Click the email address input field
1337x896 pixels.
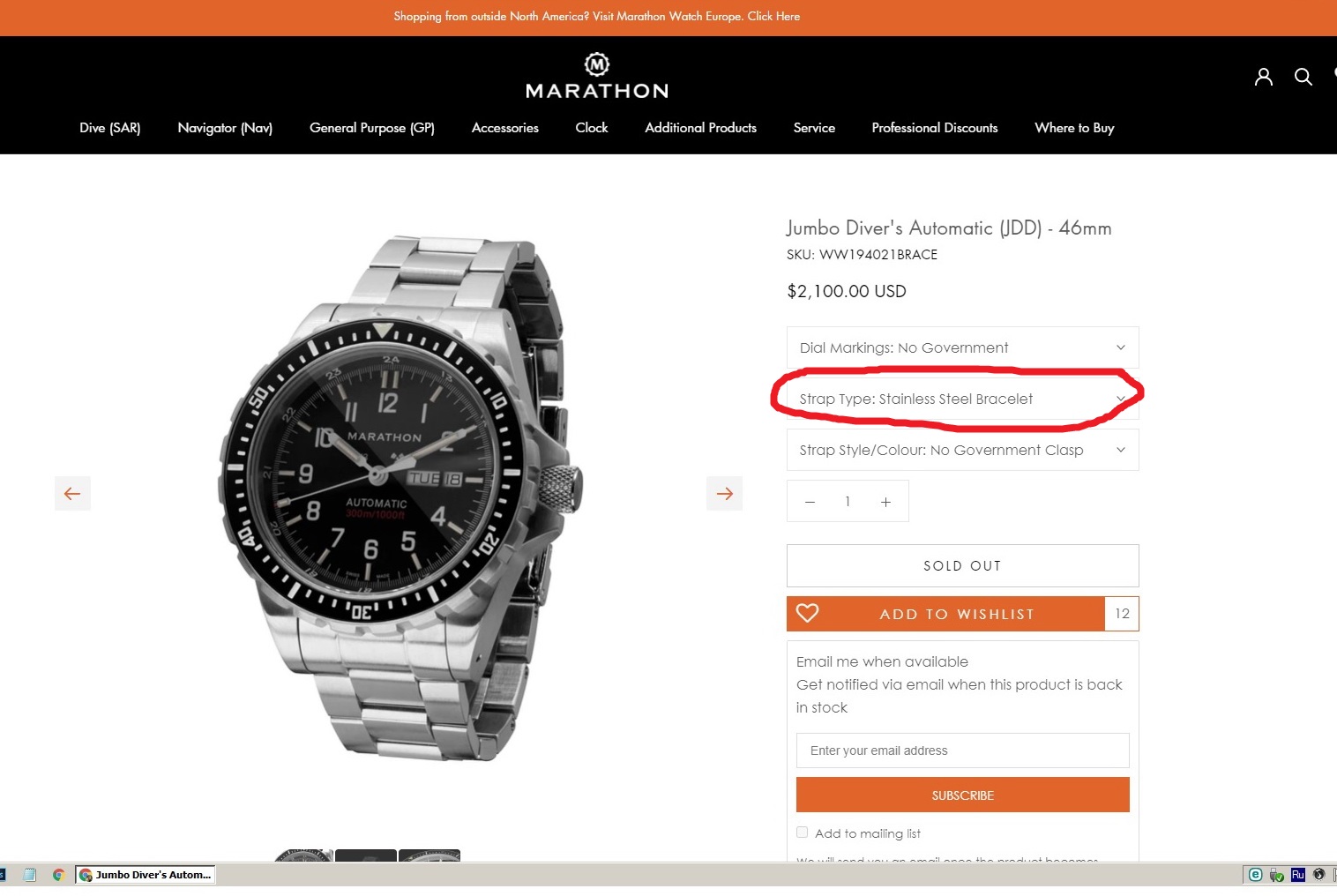coord(962,750)
